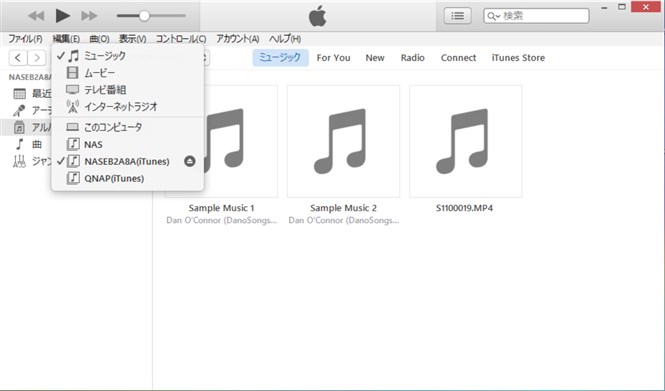Switch to the For You tab
665x391 pixels.
(x=333, y=58)
